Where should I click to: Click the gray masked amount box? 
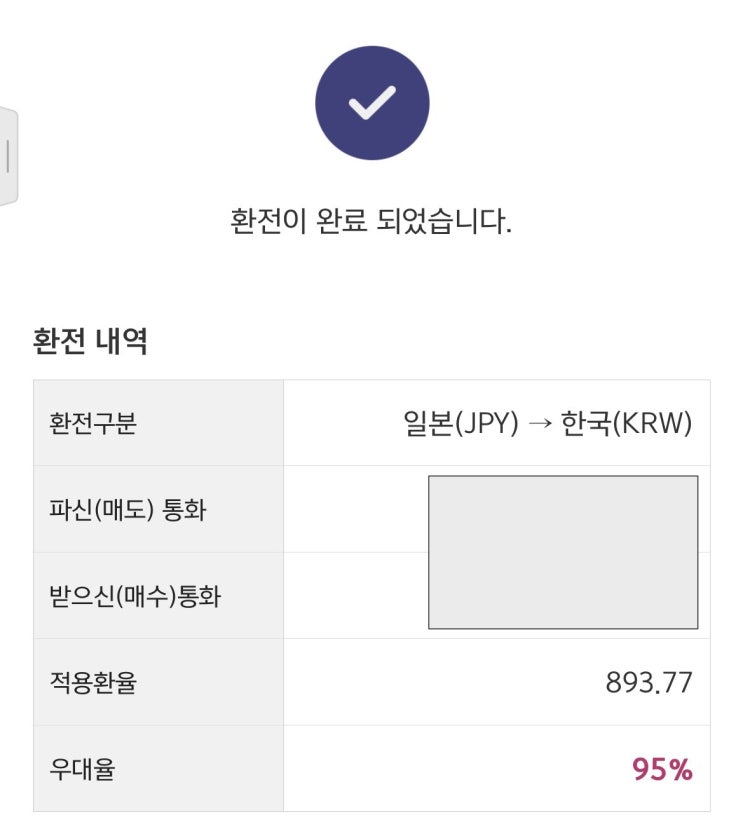coord(563,552)
